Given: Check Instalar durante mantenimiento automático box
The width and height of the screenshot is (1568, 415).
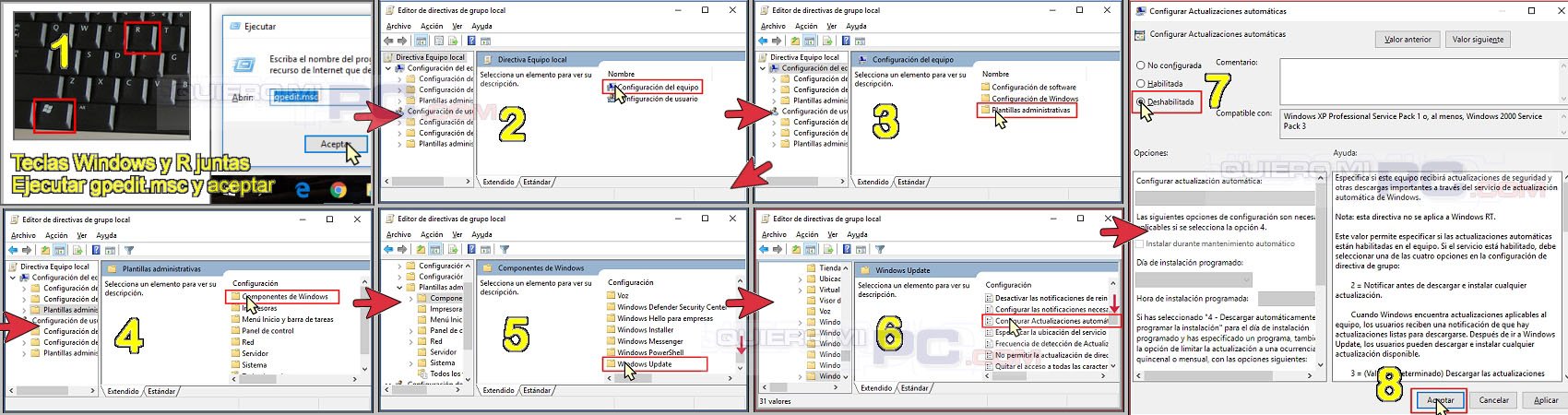Looking at the screenshot, I should click(1140, 243).
